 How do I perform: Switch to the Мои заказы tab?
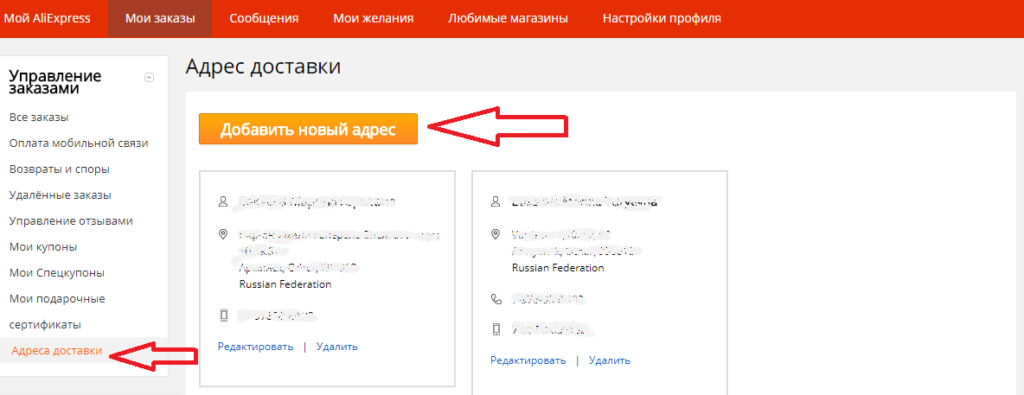160,18
